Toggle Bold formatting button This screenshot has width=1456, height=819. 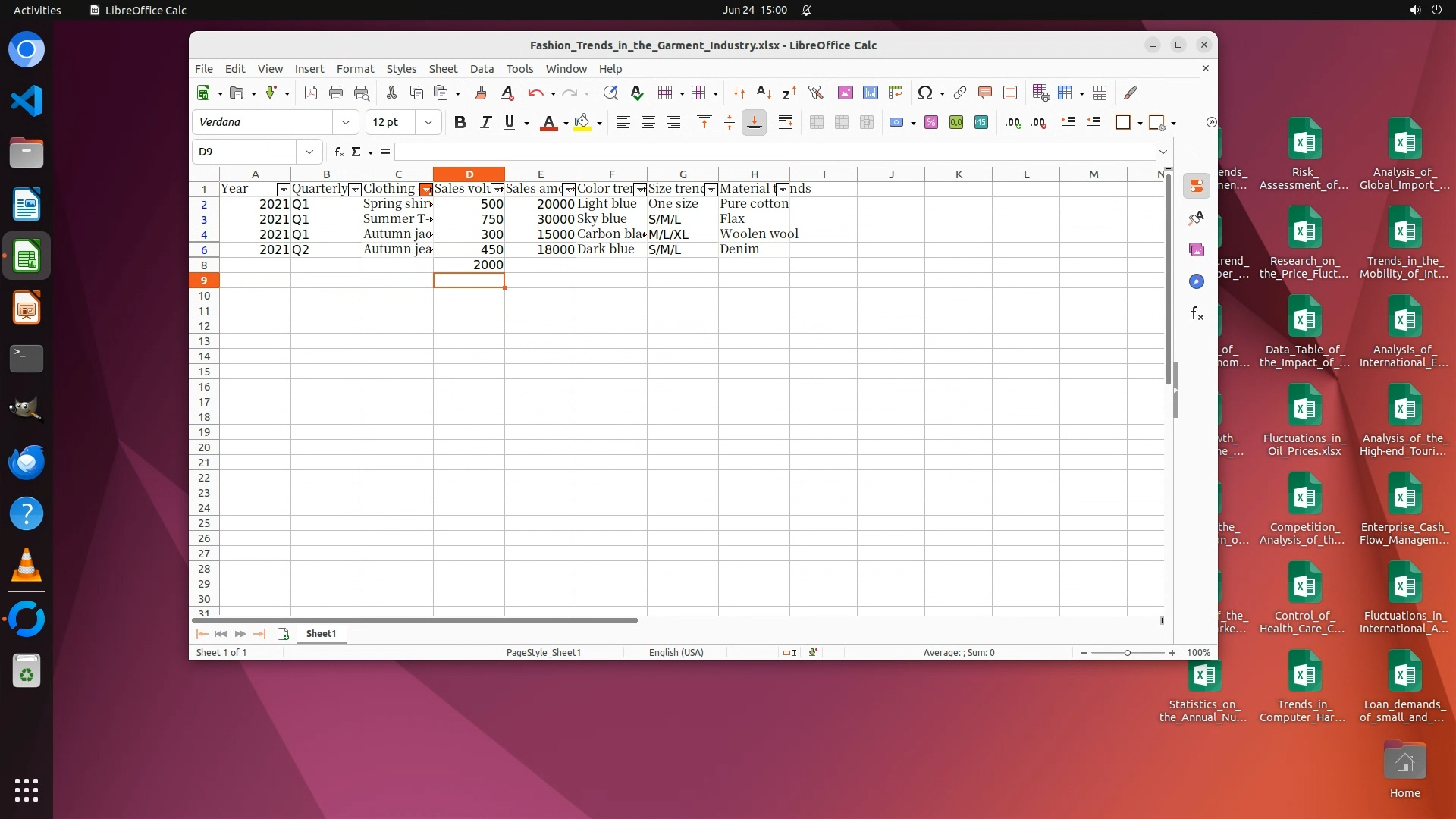(x=460, y=122)
